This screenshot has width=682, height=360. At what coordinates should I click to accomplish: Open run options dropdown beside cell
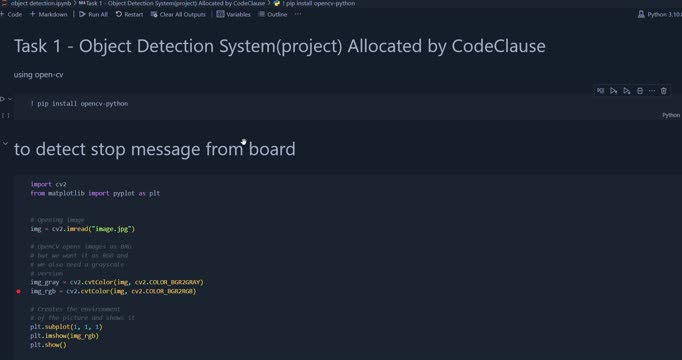[x=10, y=99]
